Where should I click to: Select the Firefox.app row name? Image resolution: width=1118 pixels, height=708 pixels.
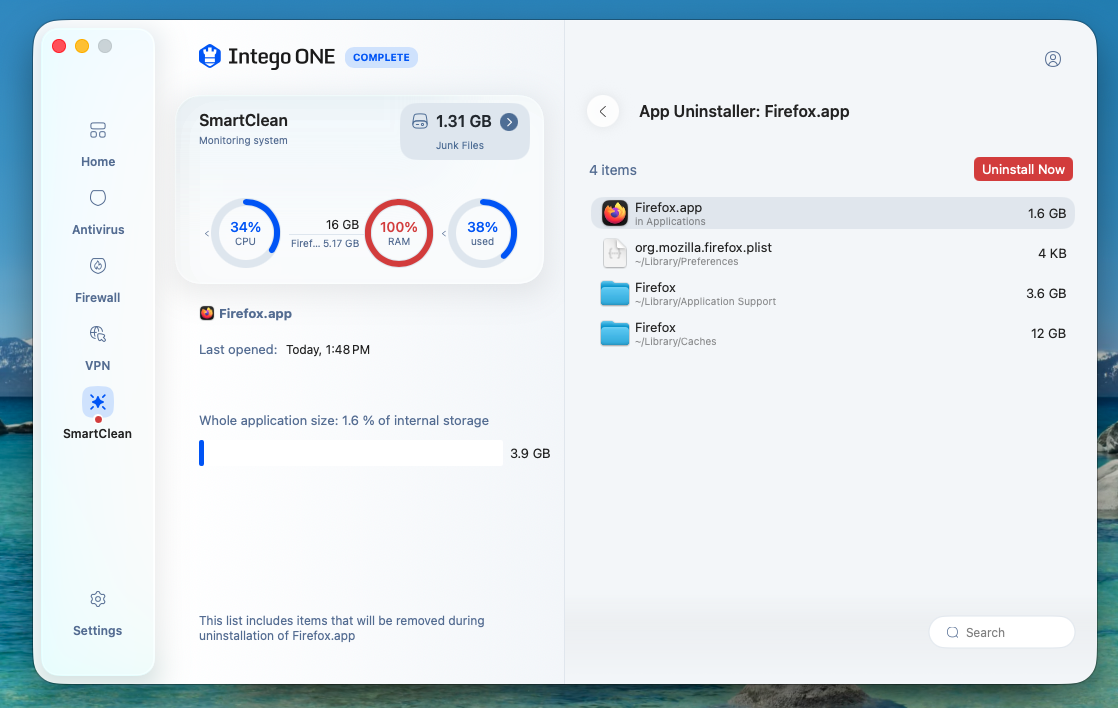click(x=668, y=207)
